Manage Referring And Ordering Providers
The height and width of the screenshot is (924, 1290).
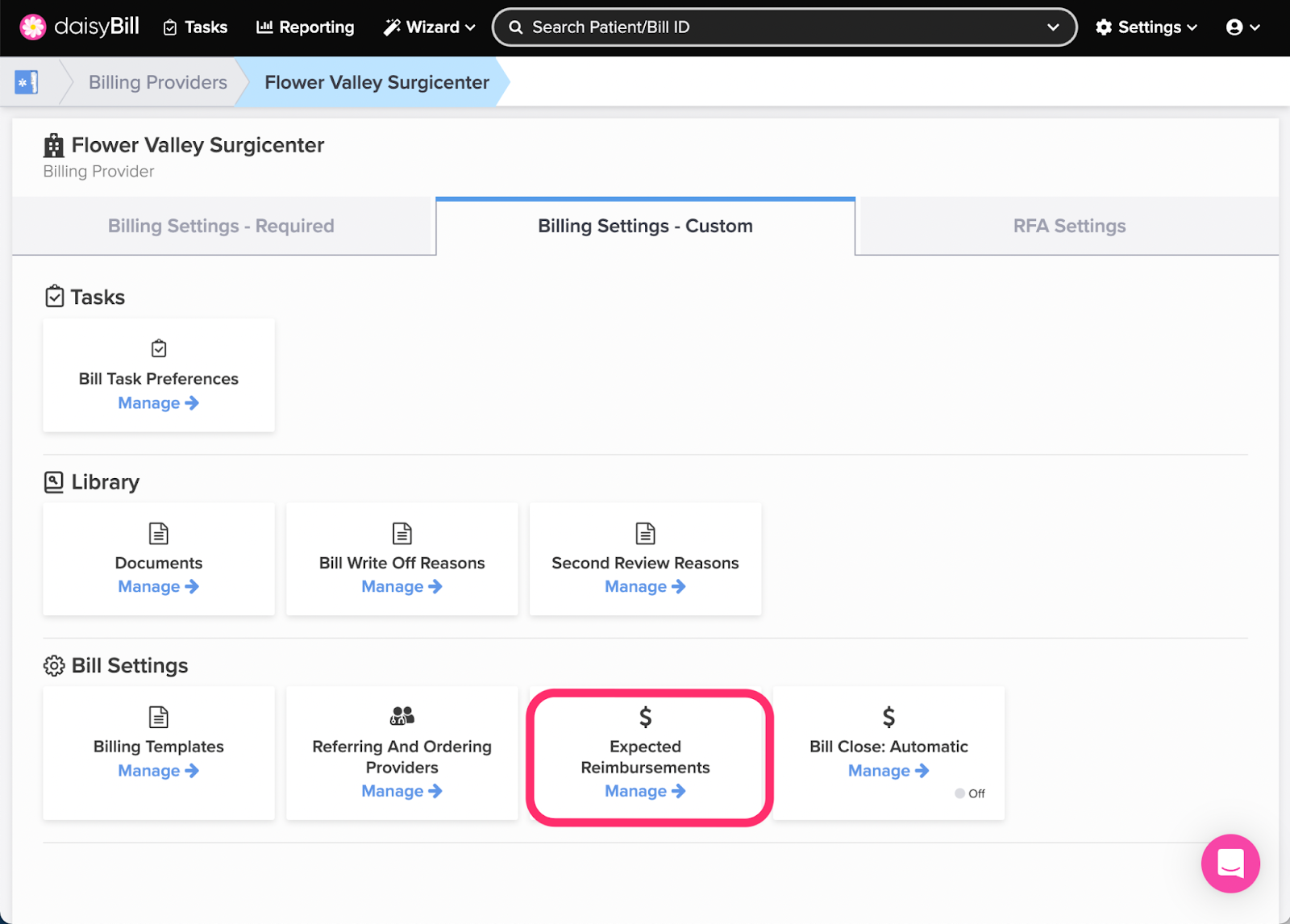[402, 791]
